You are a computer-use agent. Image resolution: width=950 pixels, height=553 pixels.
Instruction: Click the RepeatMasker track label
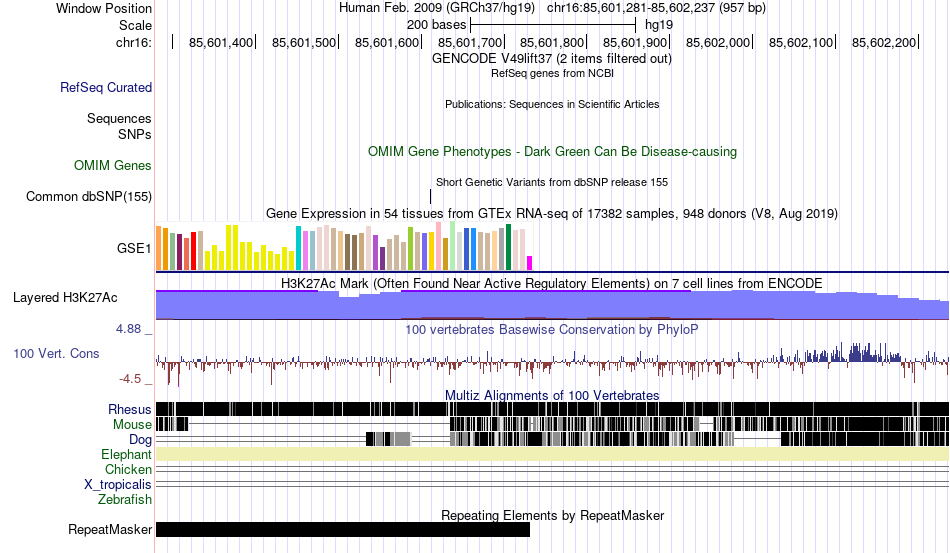[110, 529]
